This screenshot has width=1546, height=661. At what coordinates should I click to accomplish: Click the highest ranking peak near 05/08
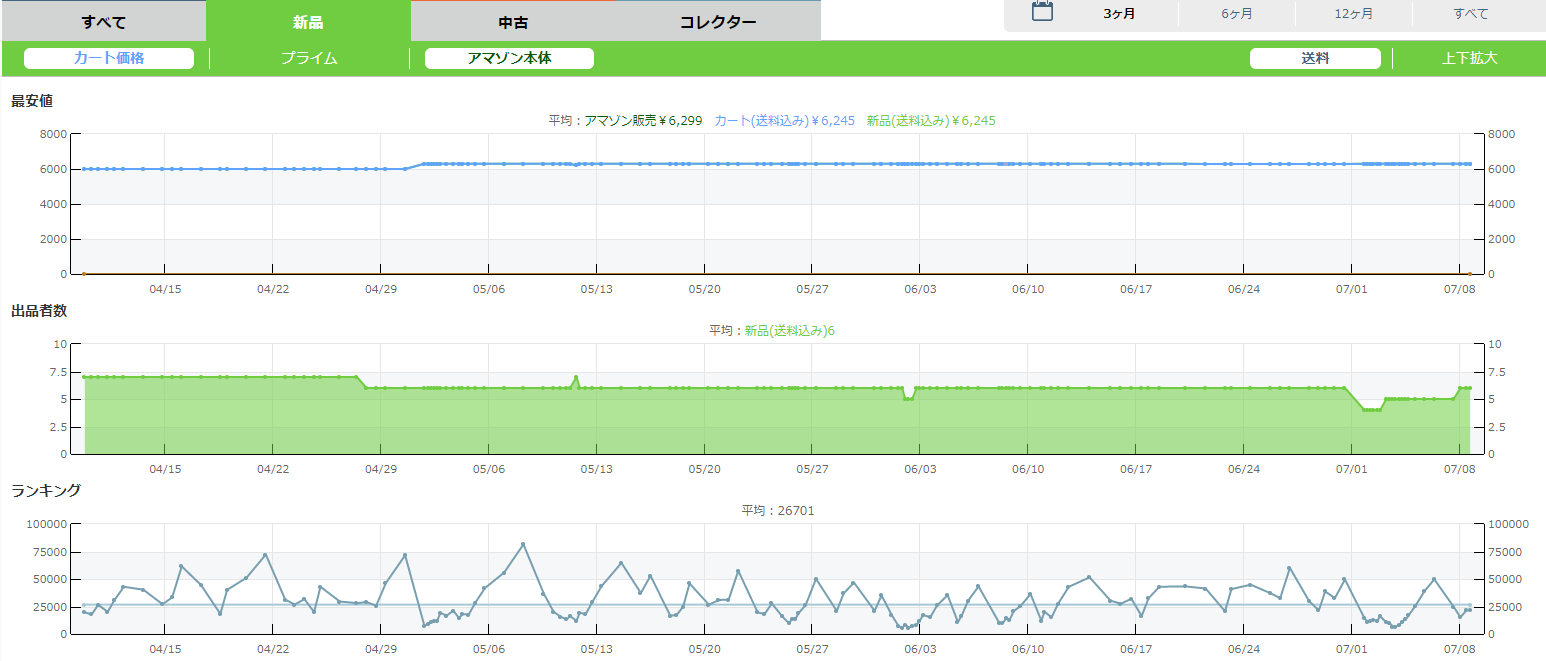pyautogui.click(x=523, y=544)
